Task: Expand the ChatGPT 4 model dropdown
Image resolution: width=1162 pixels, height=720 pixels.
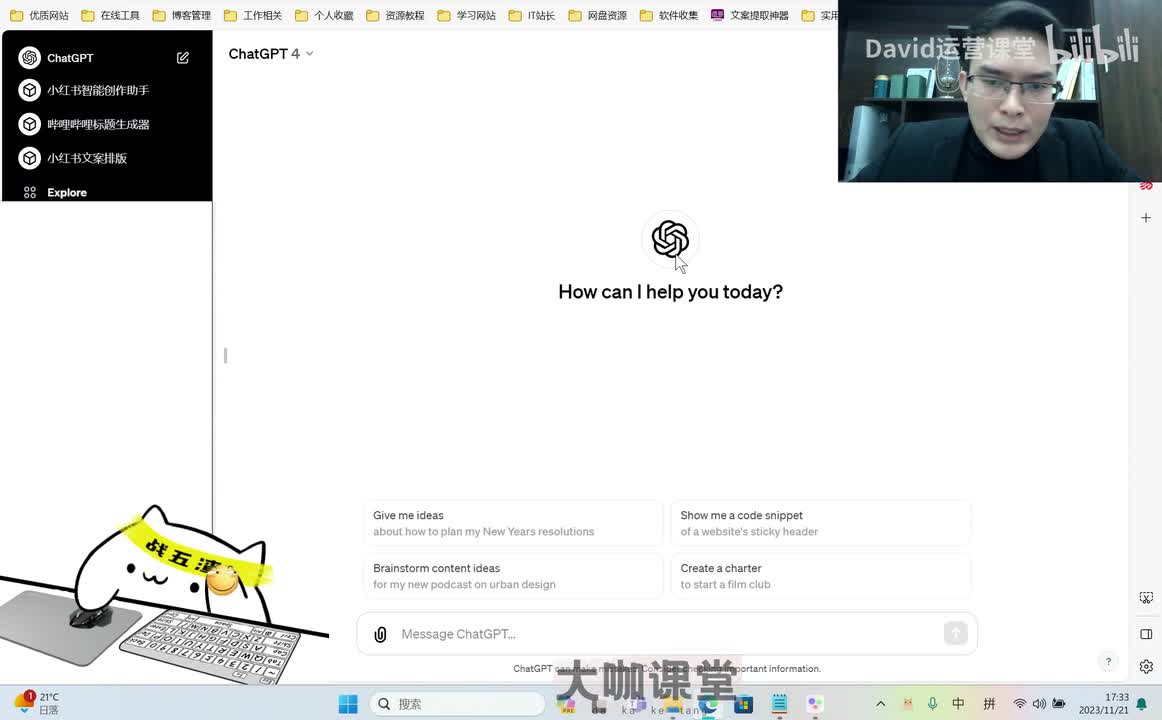Action: point(271,54)
